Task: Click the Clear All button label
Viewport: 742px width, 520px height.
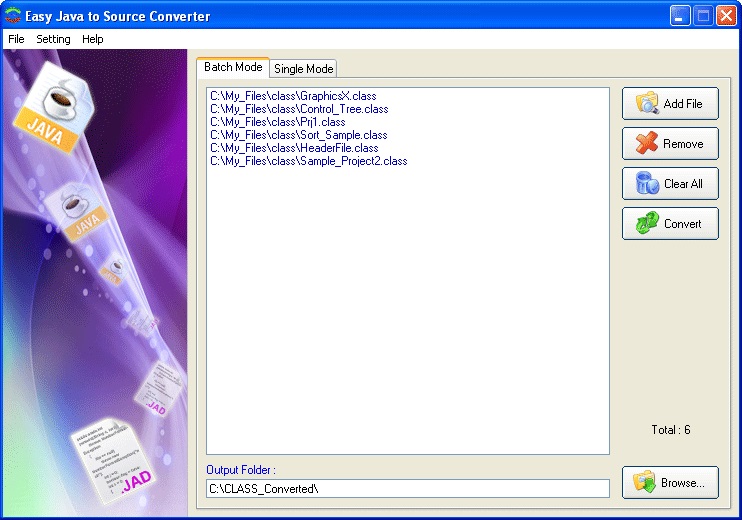Action: point(683,184)
